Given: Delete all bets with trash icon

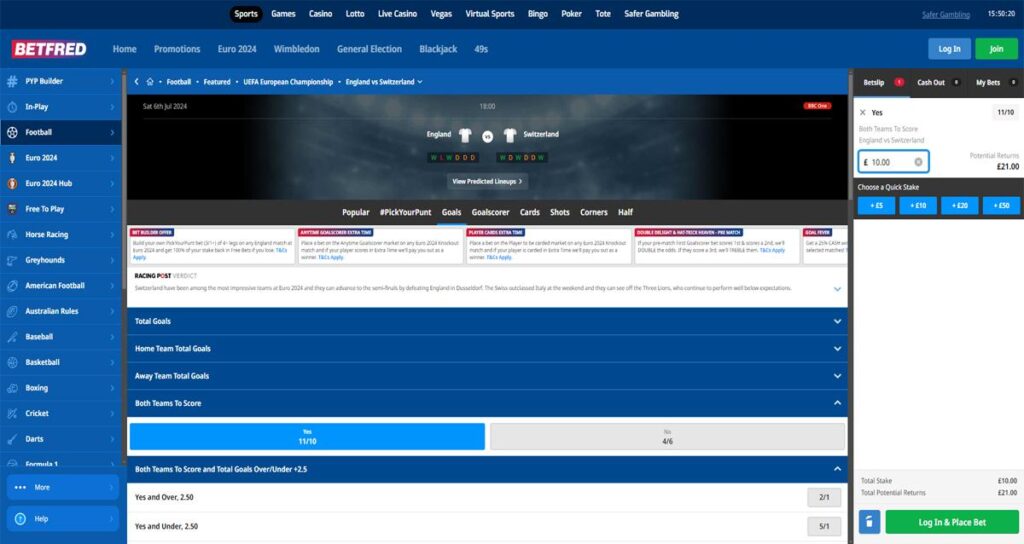Looking at the screenshot, I should coord(869,522).
